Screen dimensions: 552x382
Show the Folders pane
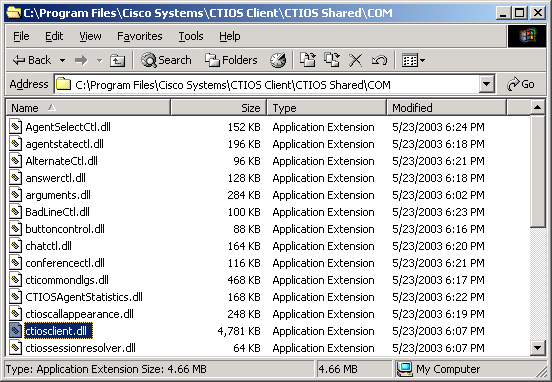pos(231,60)
